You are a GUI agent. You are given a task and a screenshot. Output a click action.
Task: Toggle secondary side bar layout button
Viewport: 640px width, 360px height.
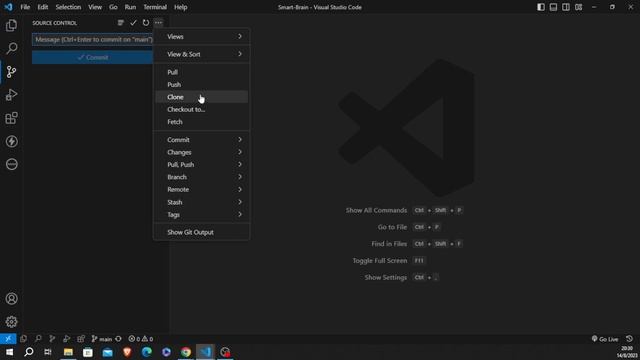[566, 7]
